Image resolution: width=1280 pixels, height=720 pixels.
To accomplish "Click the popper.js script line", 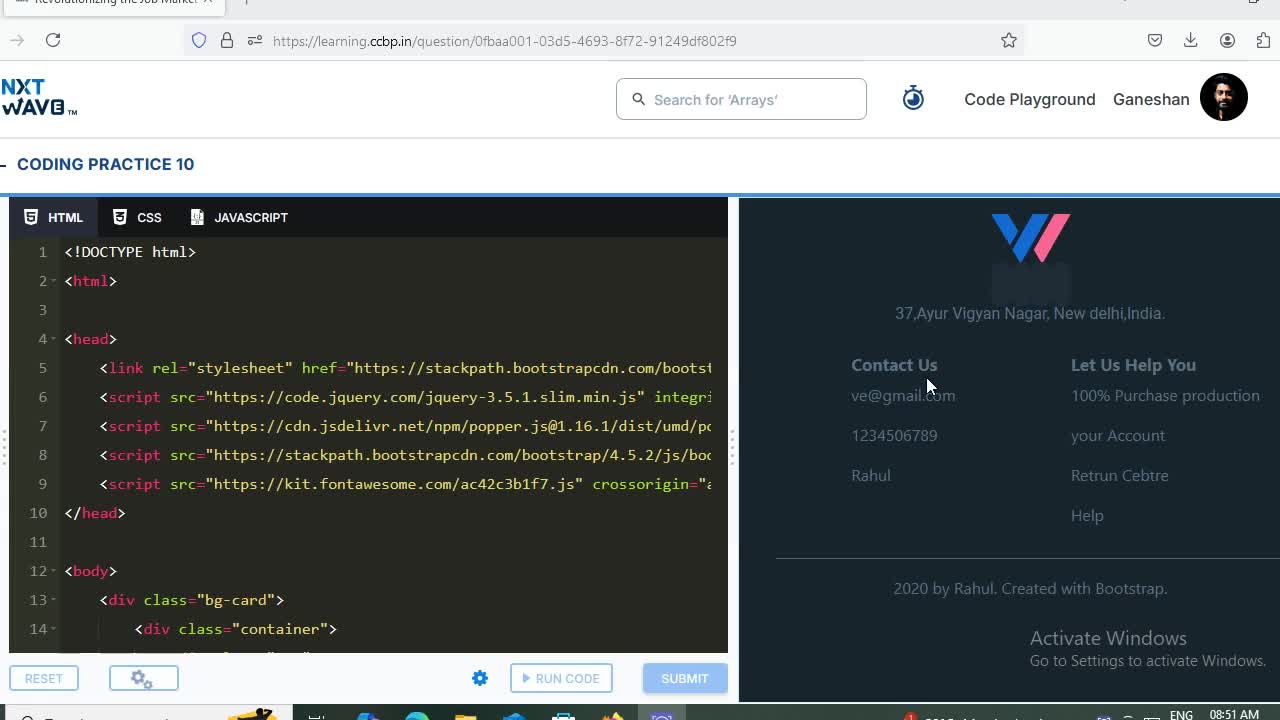I will [405, 426].
